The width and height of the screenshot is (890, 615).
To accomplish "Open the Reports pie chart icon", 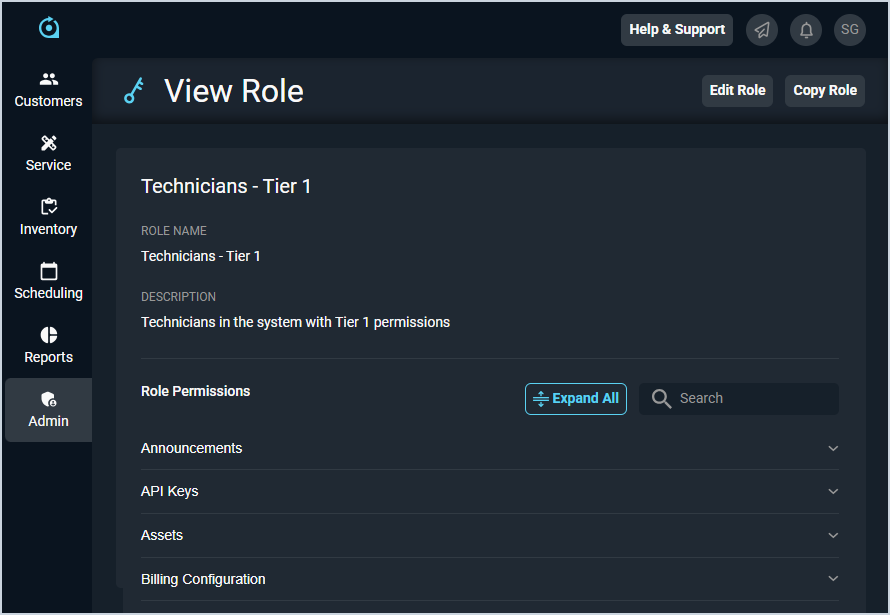I will (49, 335).
